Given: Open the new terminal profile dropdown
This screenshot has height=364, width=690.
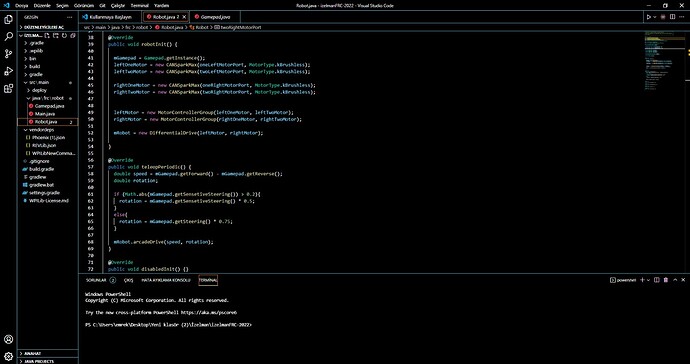Looking at the screenshot, I should coord(648,280).
